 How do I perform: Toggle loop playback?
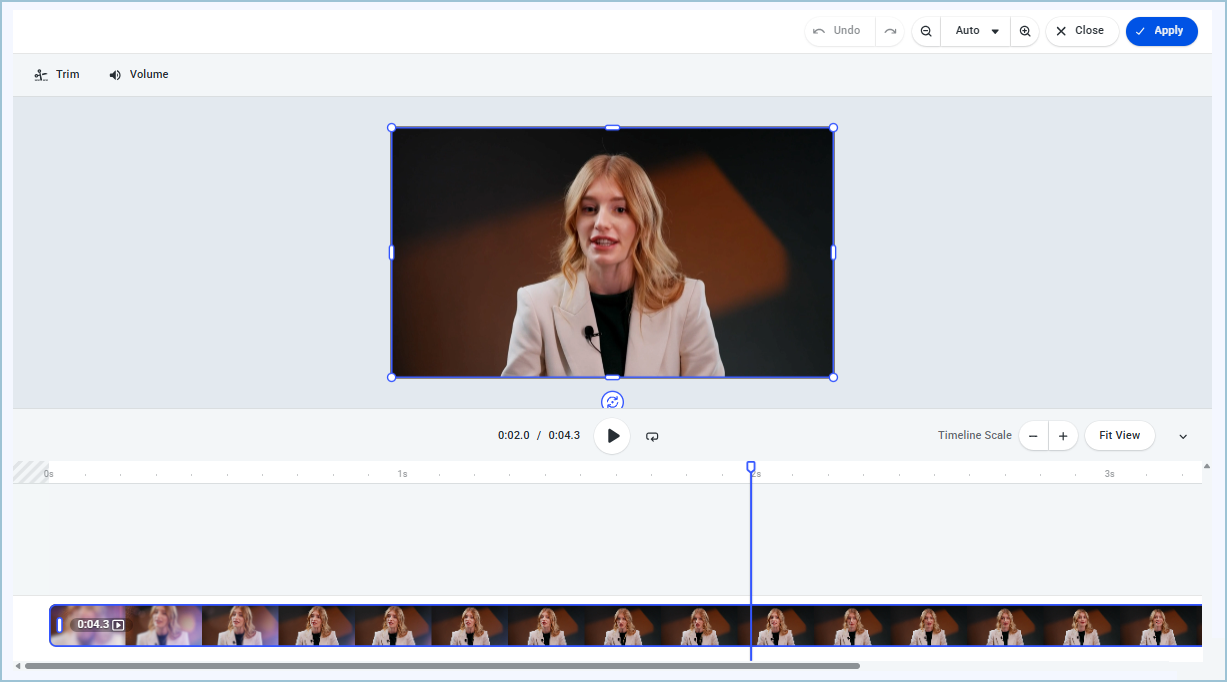point(652,435)
